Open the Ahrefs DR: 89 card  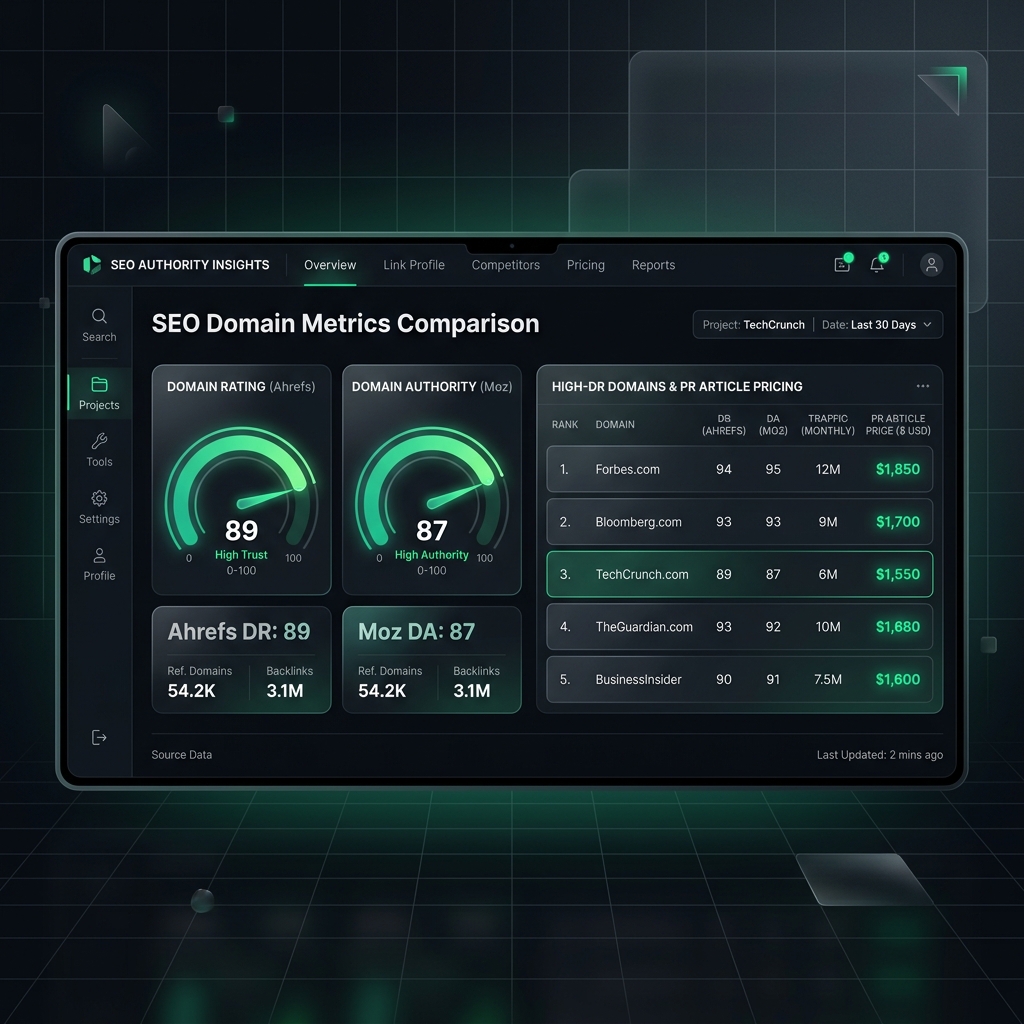point(241,660)
